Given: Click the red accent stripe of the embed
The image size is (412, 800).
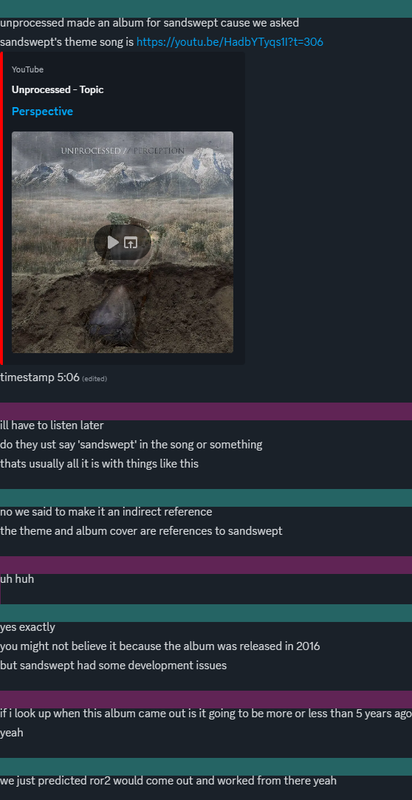Looking at the screenshot, I should tap(1, 208).
